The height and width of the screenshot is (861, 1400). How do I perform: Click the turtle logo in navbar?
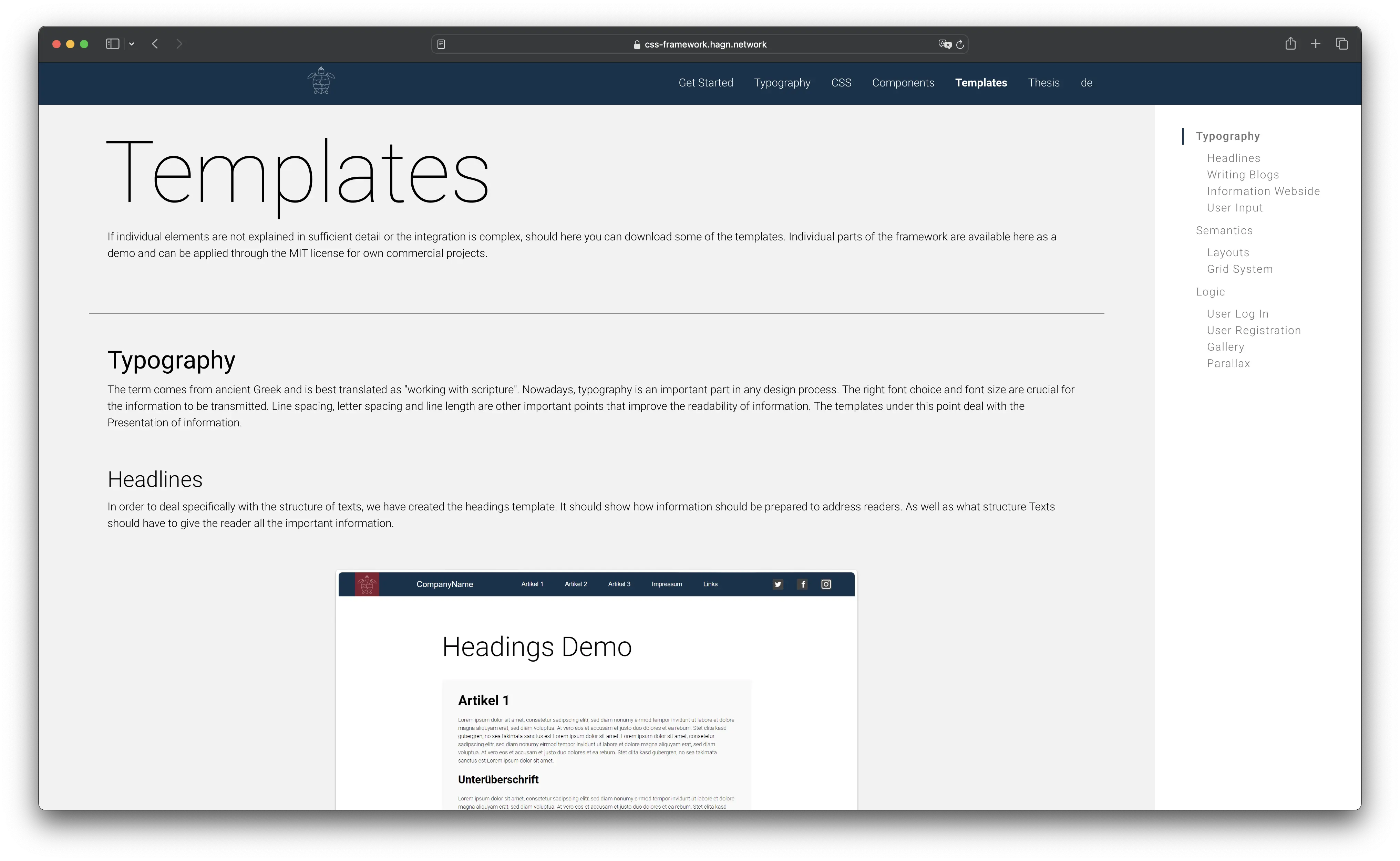[321, 81]
